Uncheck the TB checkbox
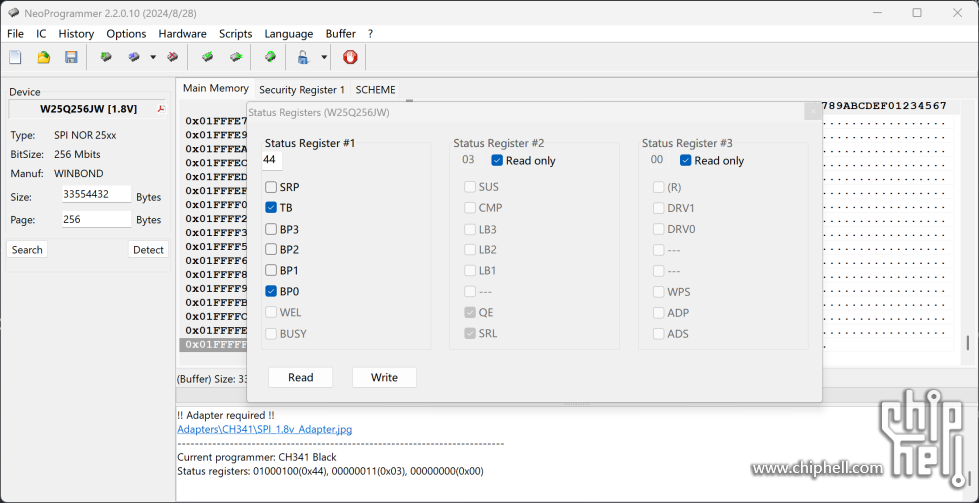Image resolution: width=979 pixels, height=503 pixels. tap(271, 207)
